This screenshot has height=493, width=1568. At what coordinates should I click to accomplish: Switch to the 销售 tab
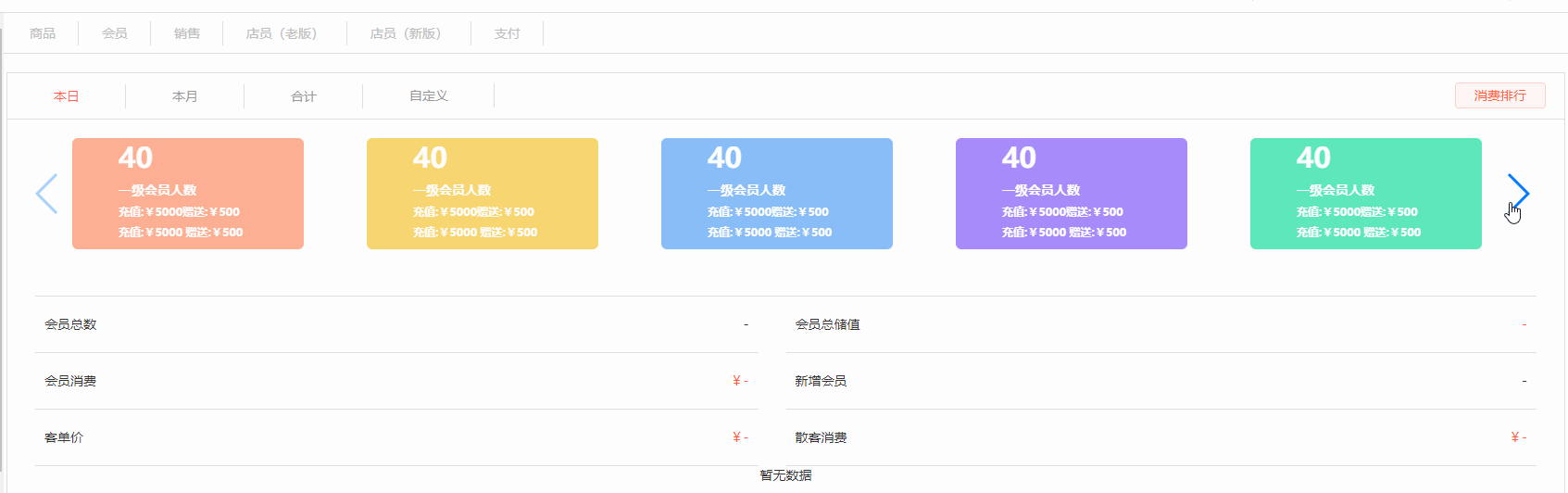tap(187, 33)
